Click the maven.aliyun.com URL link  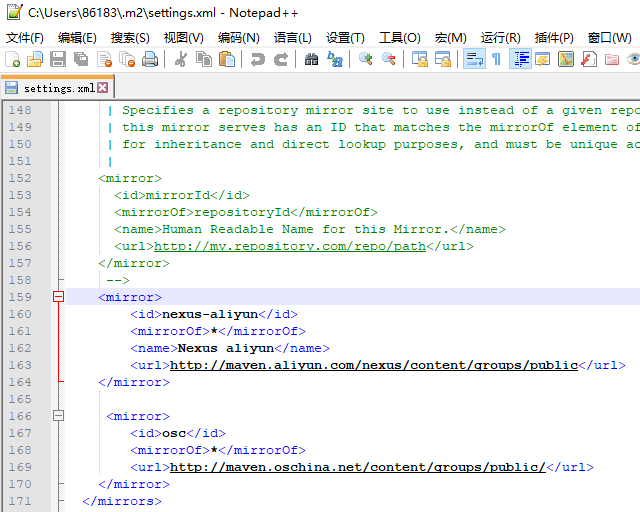point(373,365)
